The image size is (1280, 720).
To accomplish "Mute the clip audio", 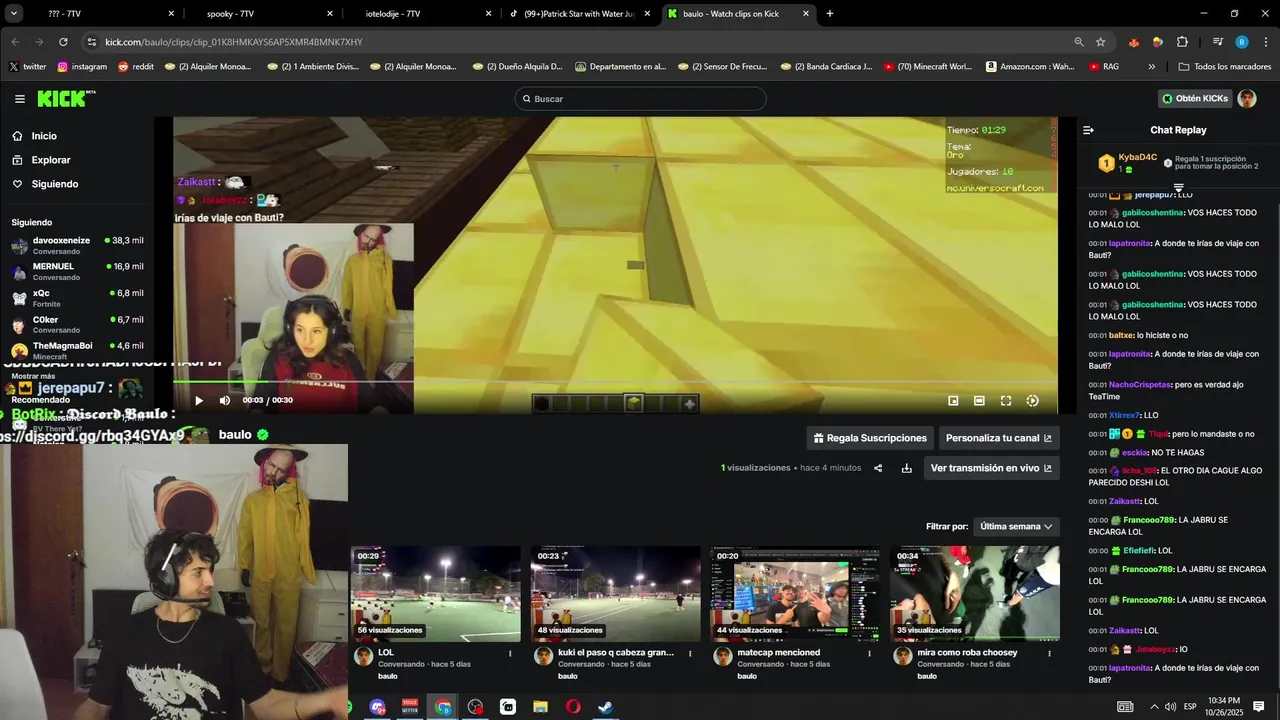I will click(x=225, y=400).
